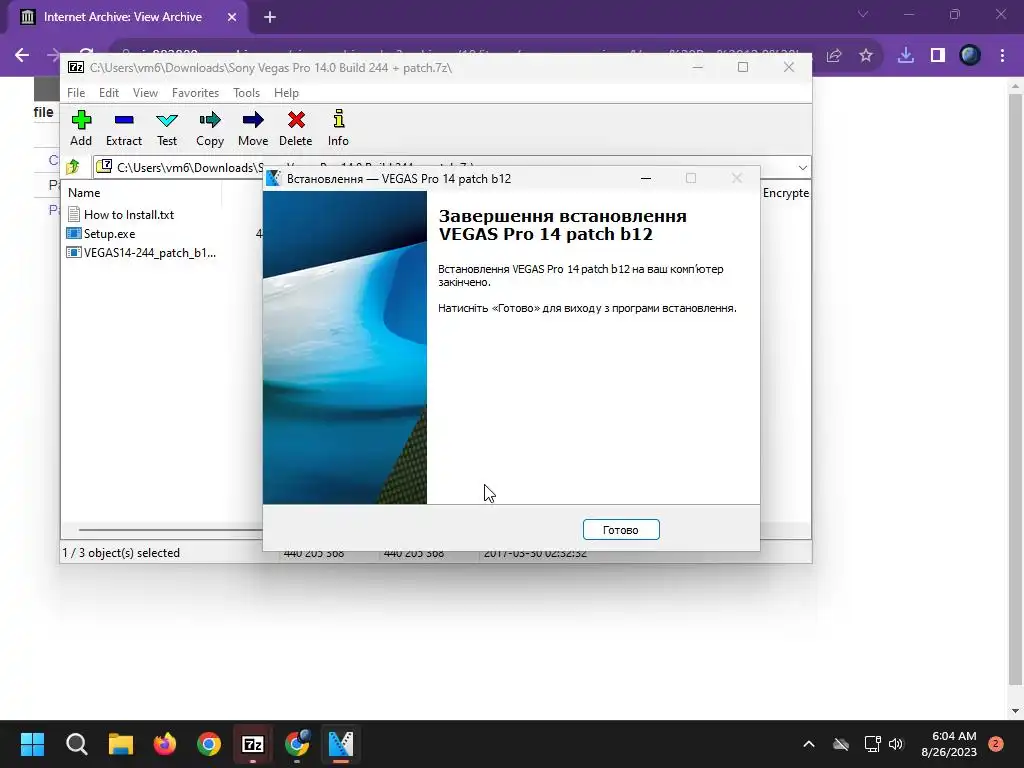Open the View menu
This screenshot has height=768, width=1024.
click(x=145, y=93)
